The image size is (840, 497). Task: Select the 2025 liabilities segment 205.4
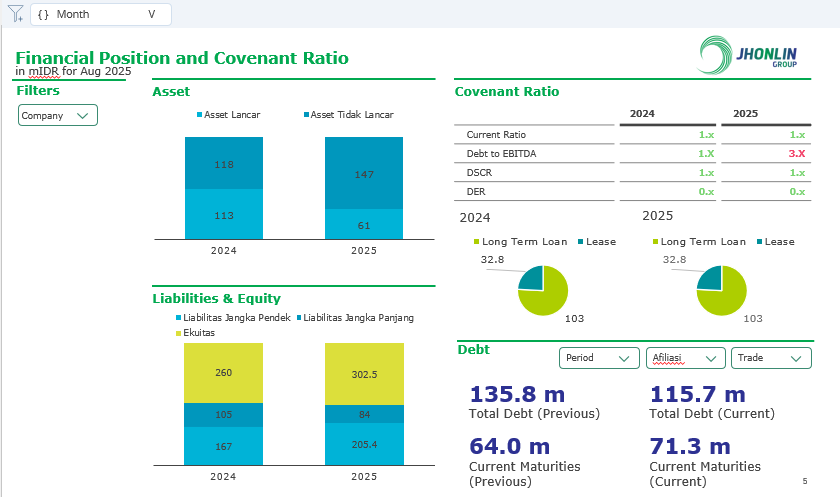(364, 444)
